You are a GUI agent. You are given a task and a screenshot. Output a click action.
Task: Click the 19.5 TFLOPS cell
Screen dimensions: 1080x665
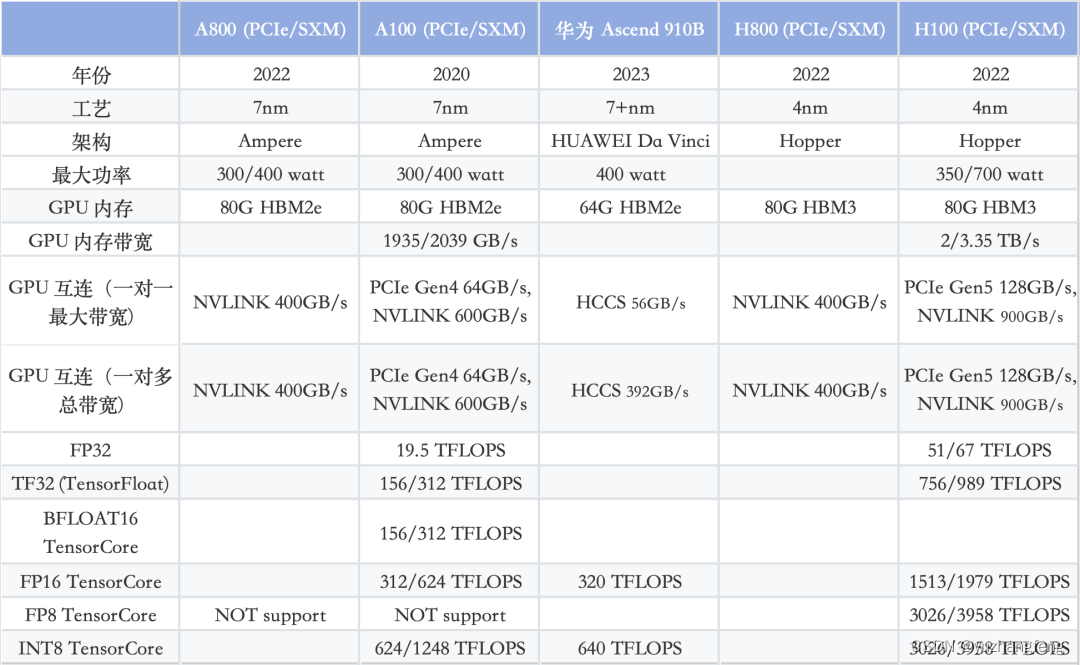(x=450, y=450)
